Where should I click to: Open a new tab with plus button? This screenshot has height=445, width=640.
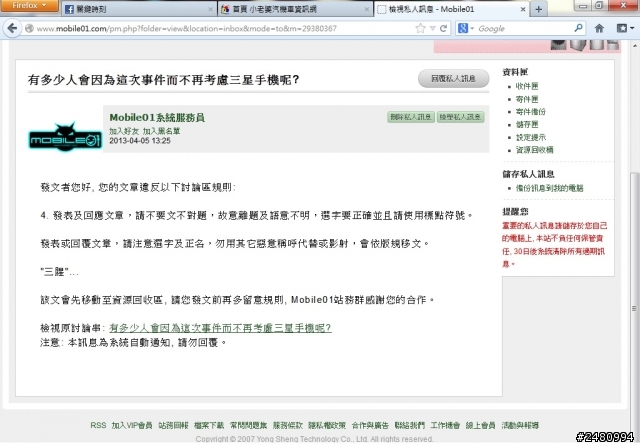(538, 9)
